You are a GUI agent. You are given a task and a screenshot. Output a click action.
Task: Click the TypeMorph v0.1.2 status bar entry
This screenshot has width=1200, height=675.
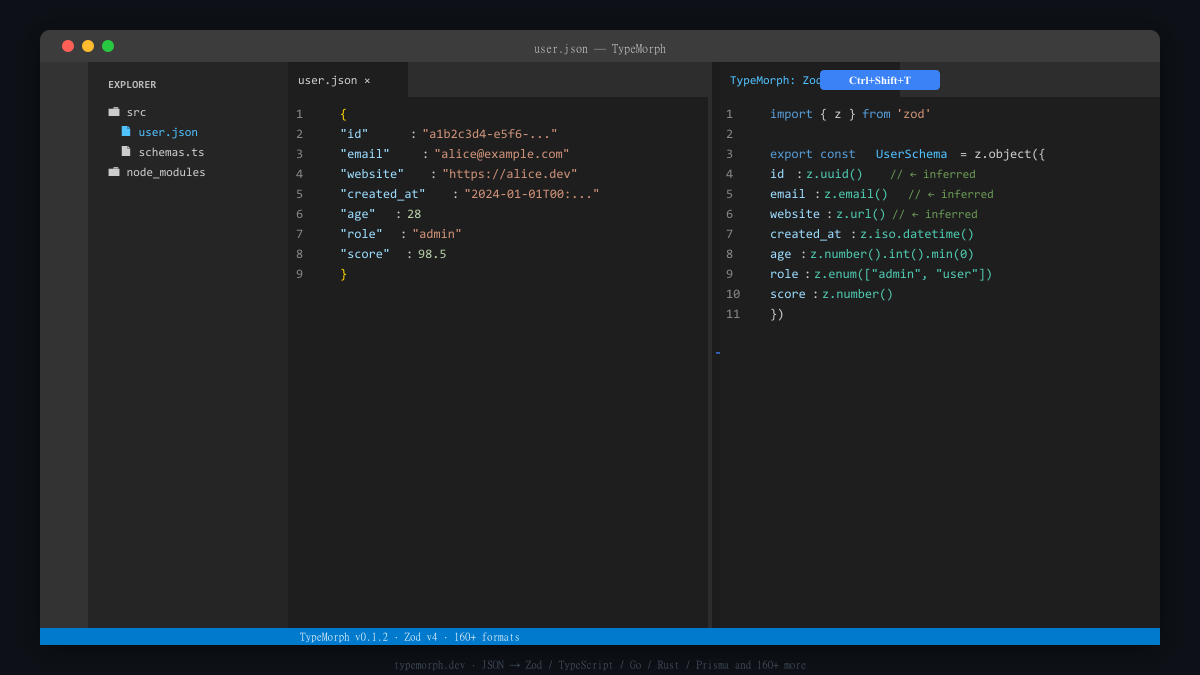coord(409,637)
